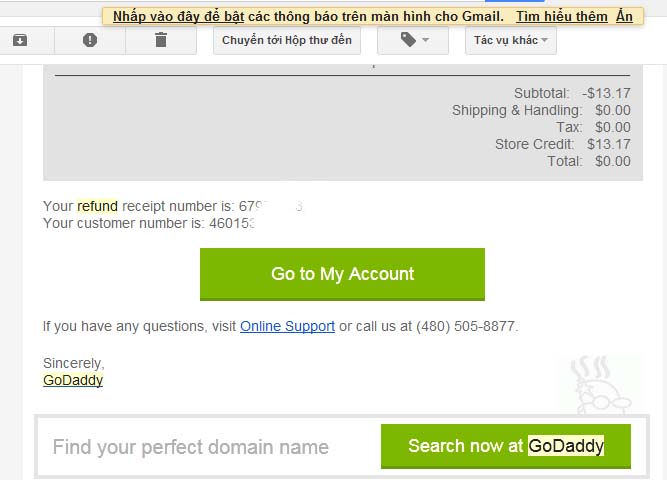Click the GoDaddy signature link
This screenshot has width=667, height=480.
tap(73, 380)
